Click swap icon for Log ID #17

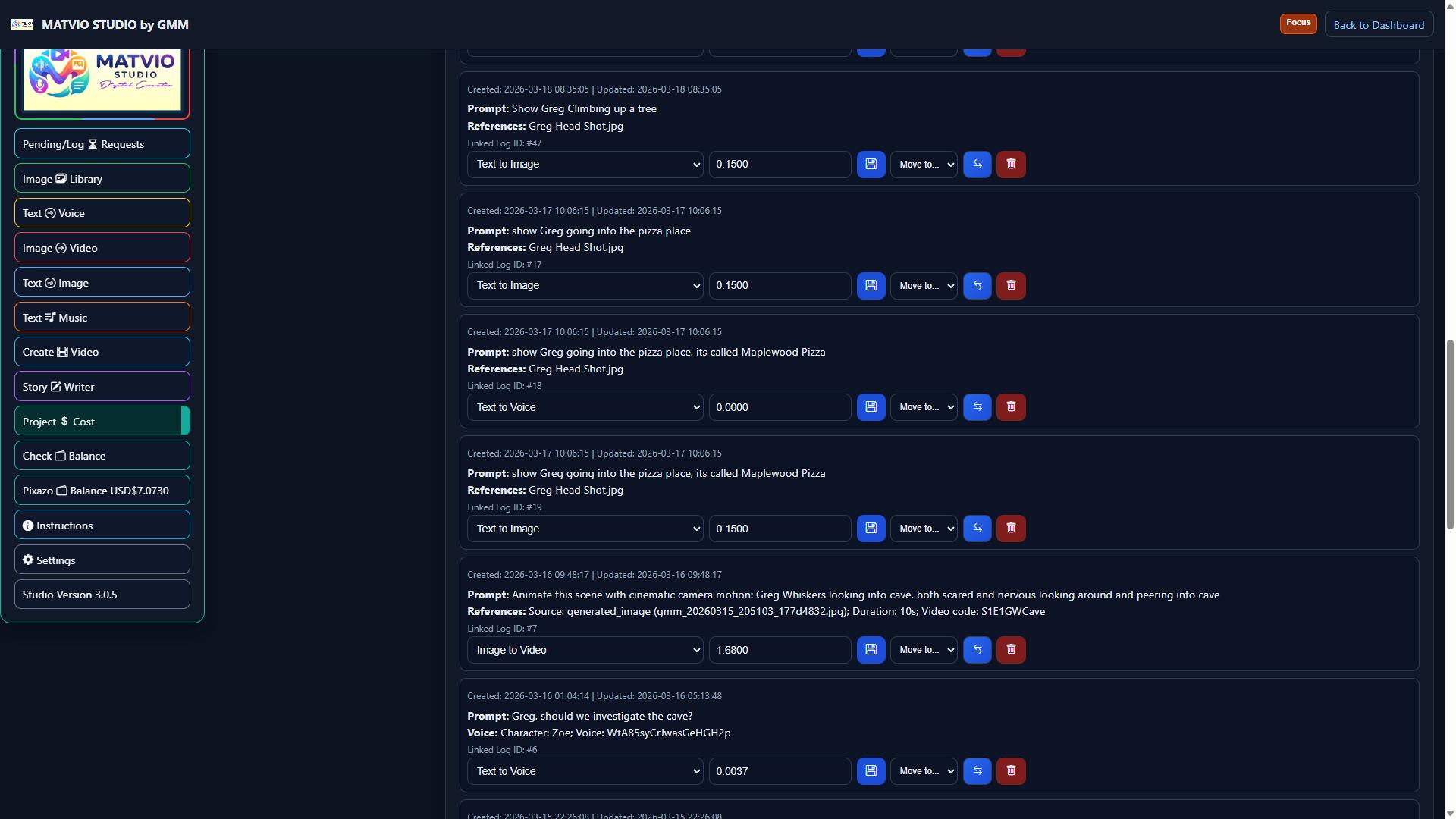pyautogui.click(x=977, y=286)
